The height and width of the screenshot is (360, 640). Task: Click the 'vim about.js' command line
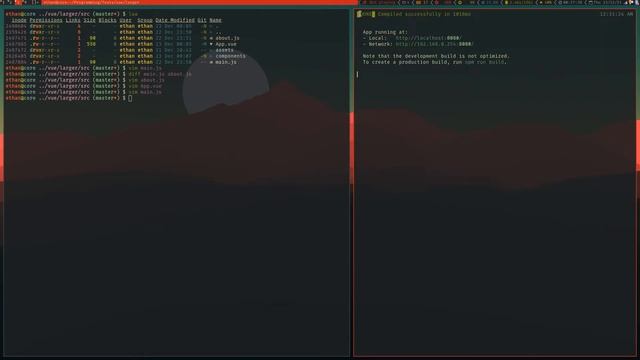147,80
